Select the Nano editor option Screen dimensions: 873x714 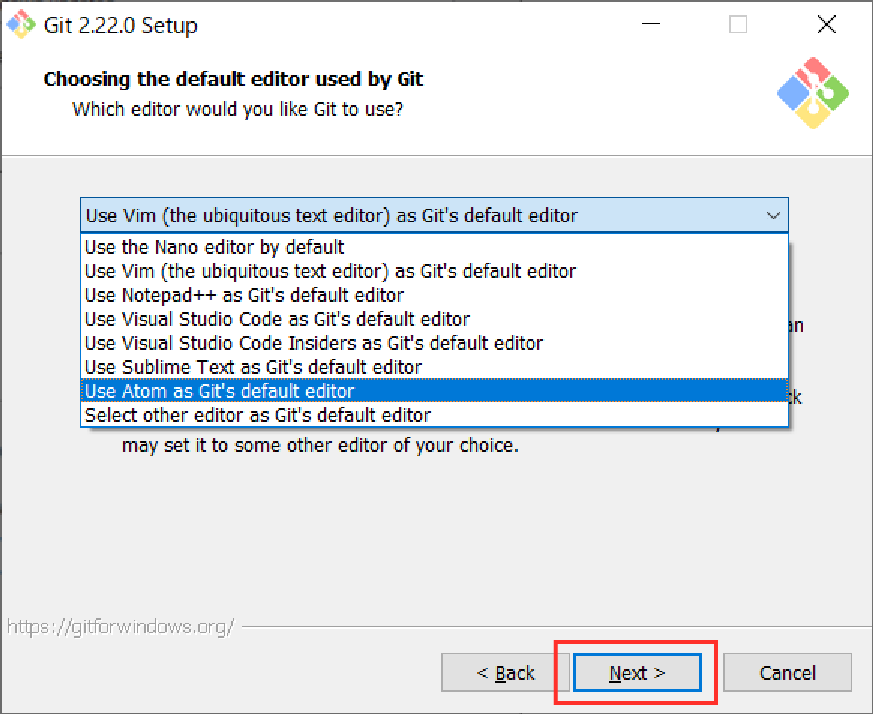pyautogui.click(x=214, y=247)
